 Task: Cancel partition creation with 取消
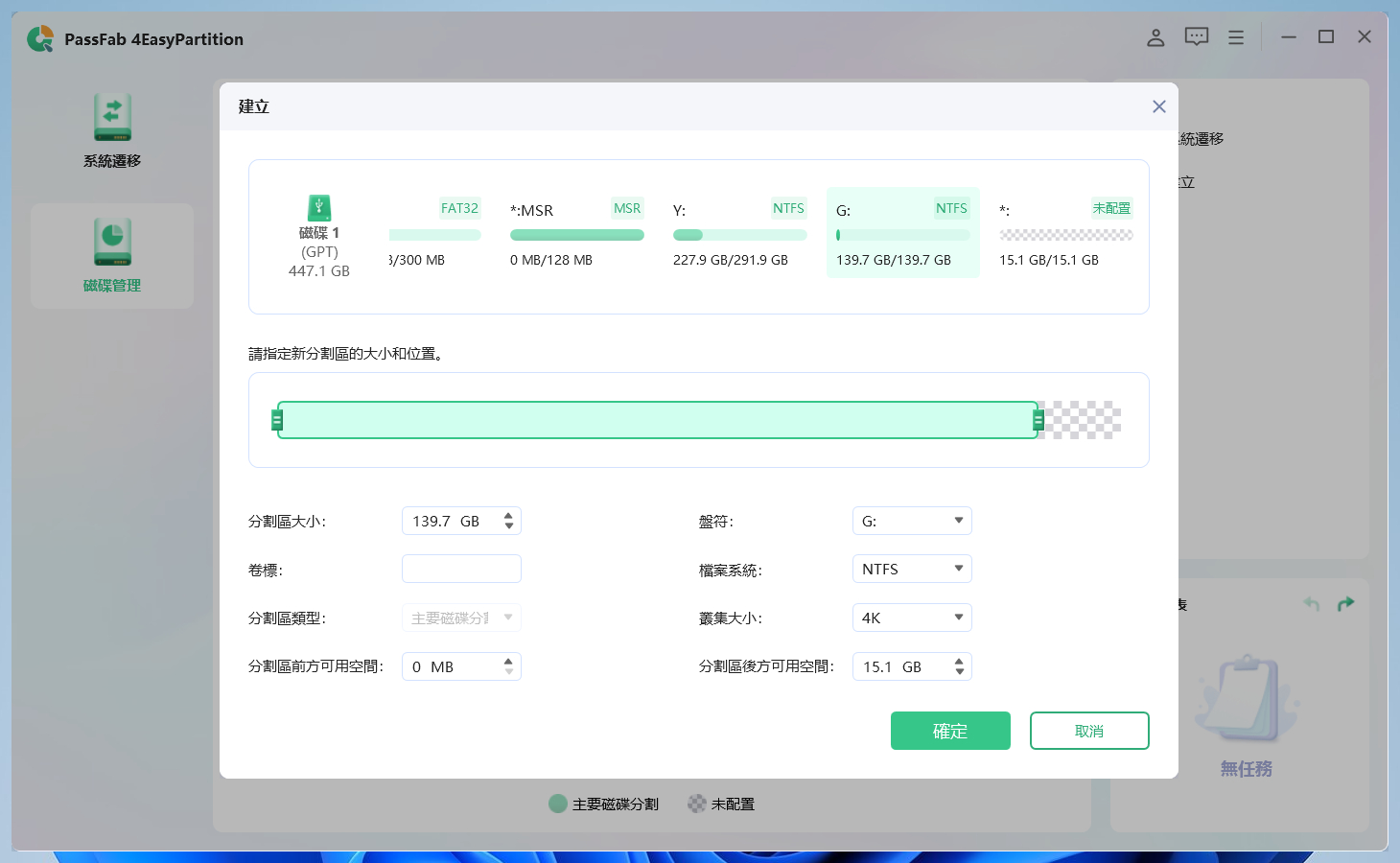1089,730
